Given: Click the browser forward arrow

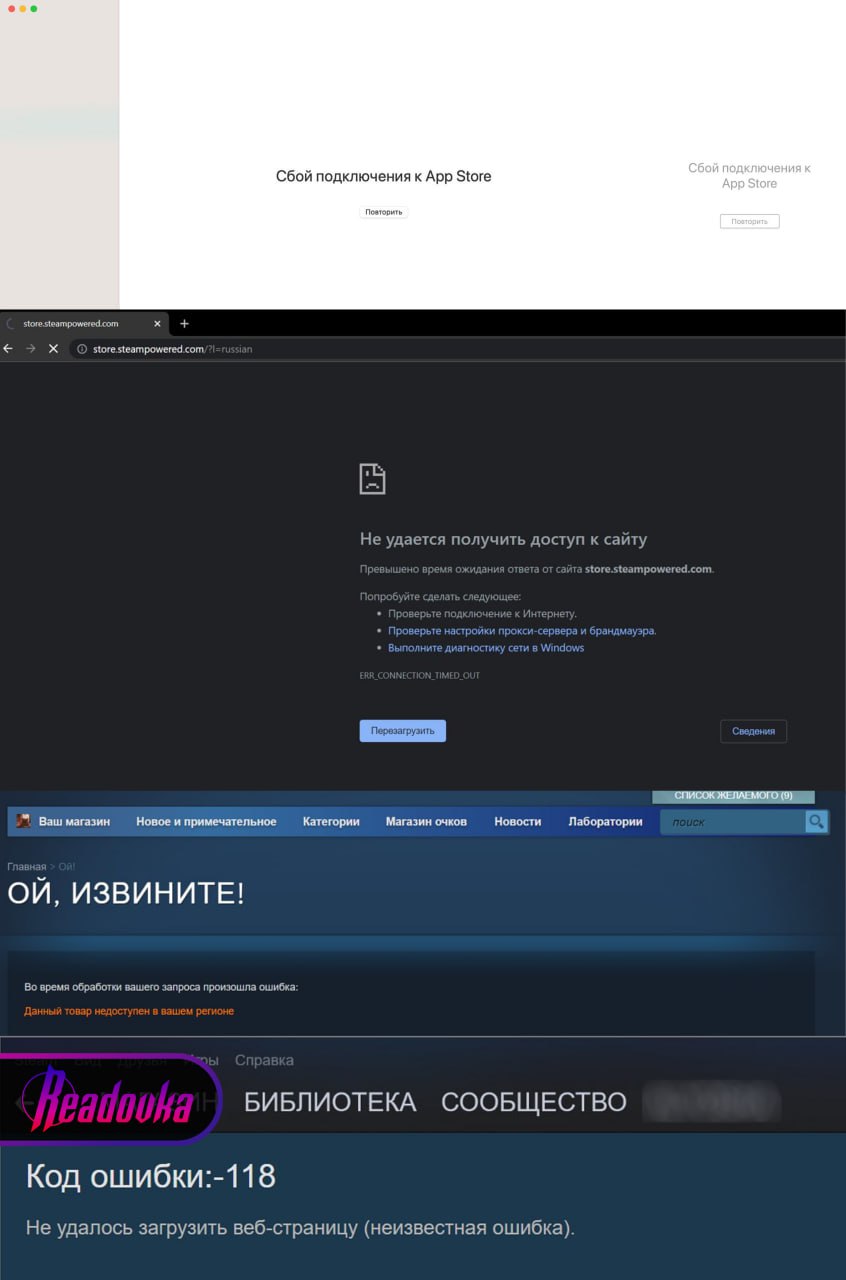Looking at the screenshot, I should pos(30,349).
